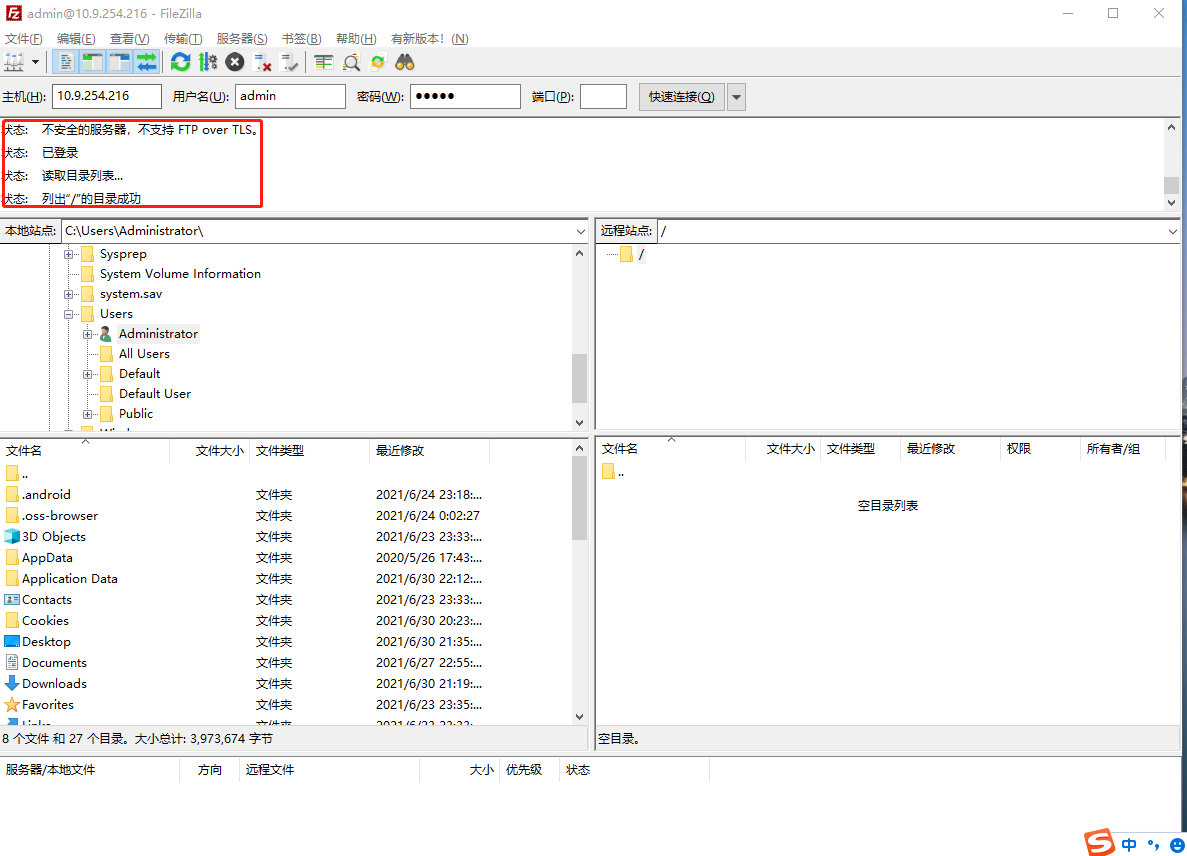Select the Application Data folder row
This screenshot has width=1187, height=856.
[x=286, y=578]
